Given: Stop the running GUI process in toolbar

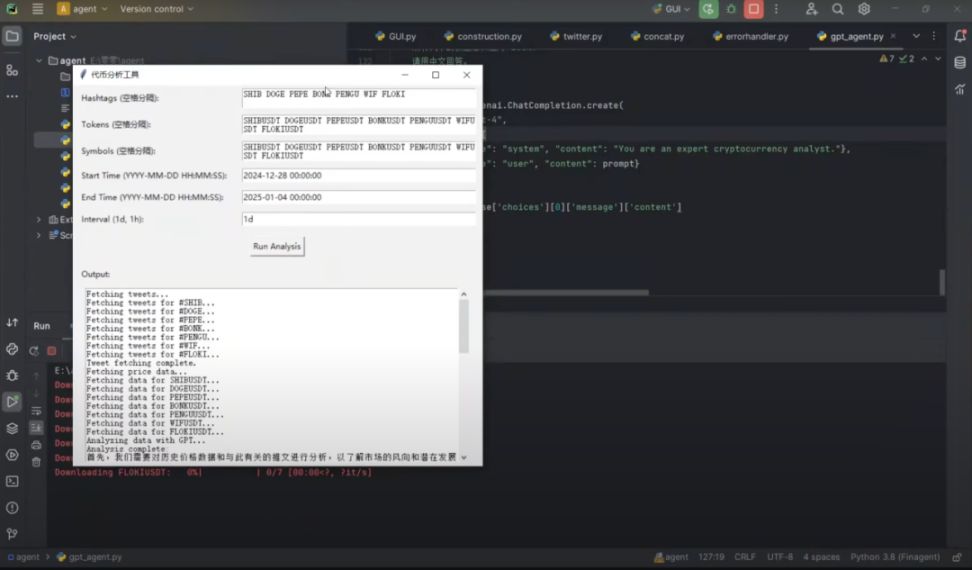Looking at the screenshot, I should (x=754, y=9).
